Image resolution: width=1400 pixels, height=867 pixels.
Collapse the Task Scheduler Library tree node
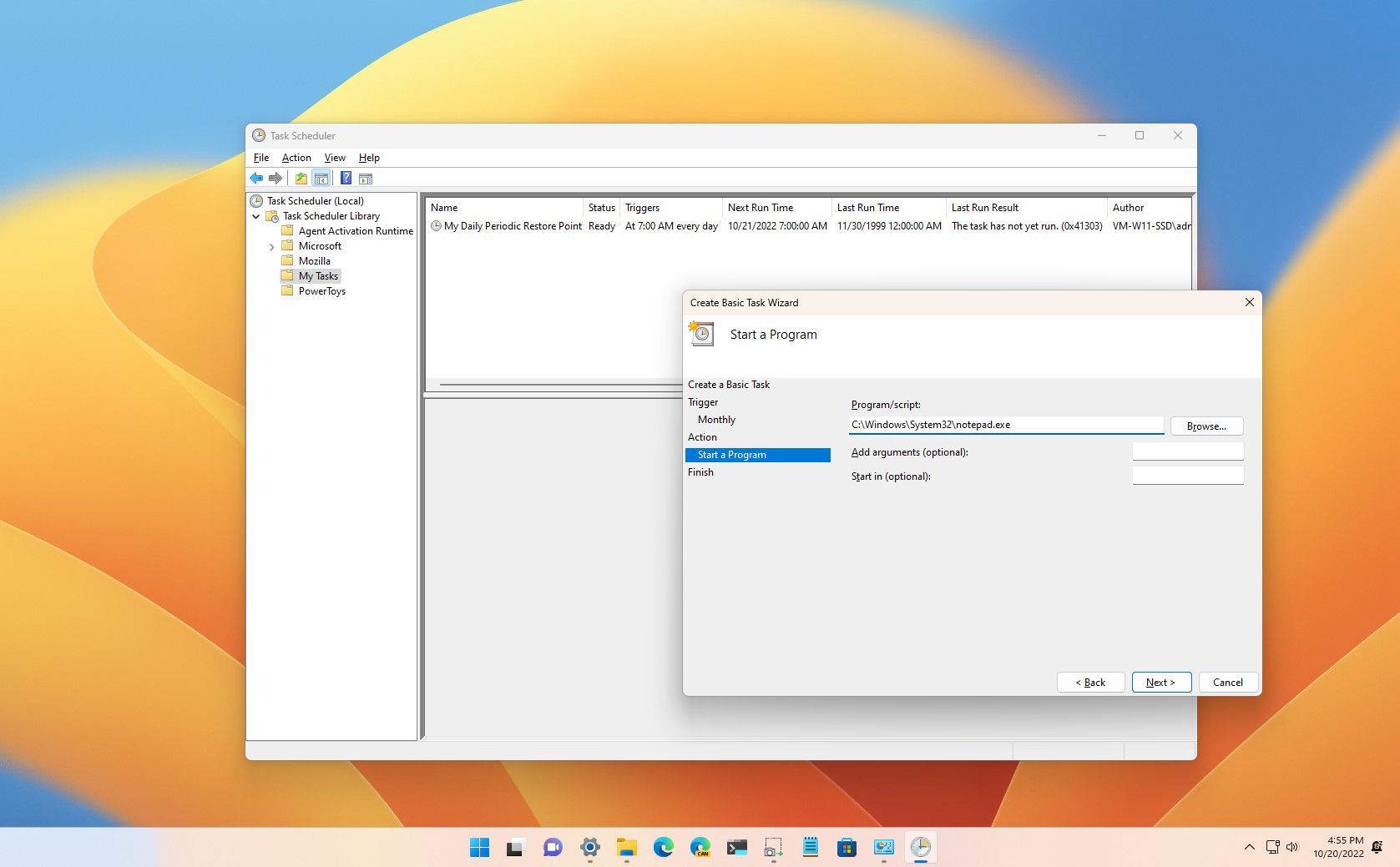pyautogui.click(x=256, y=215)
